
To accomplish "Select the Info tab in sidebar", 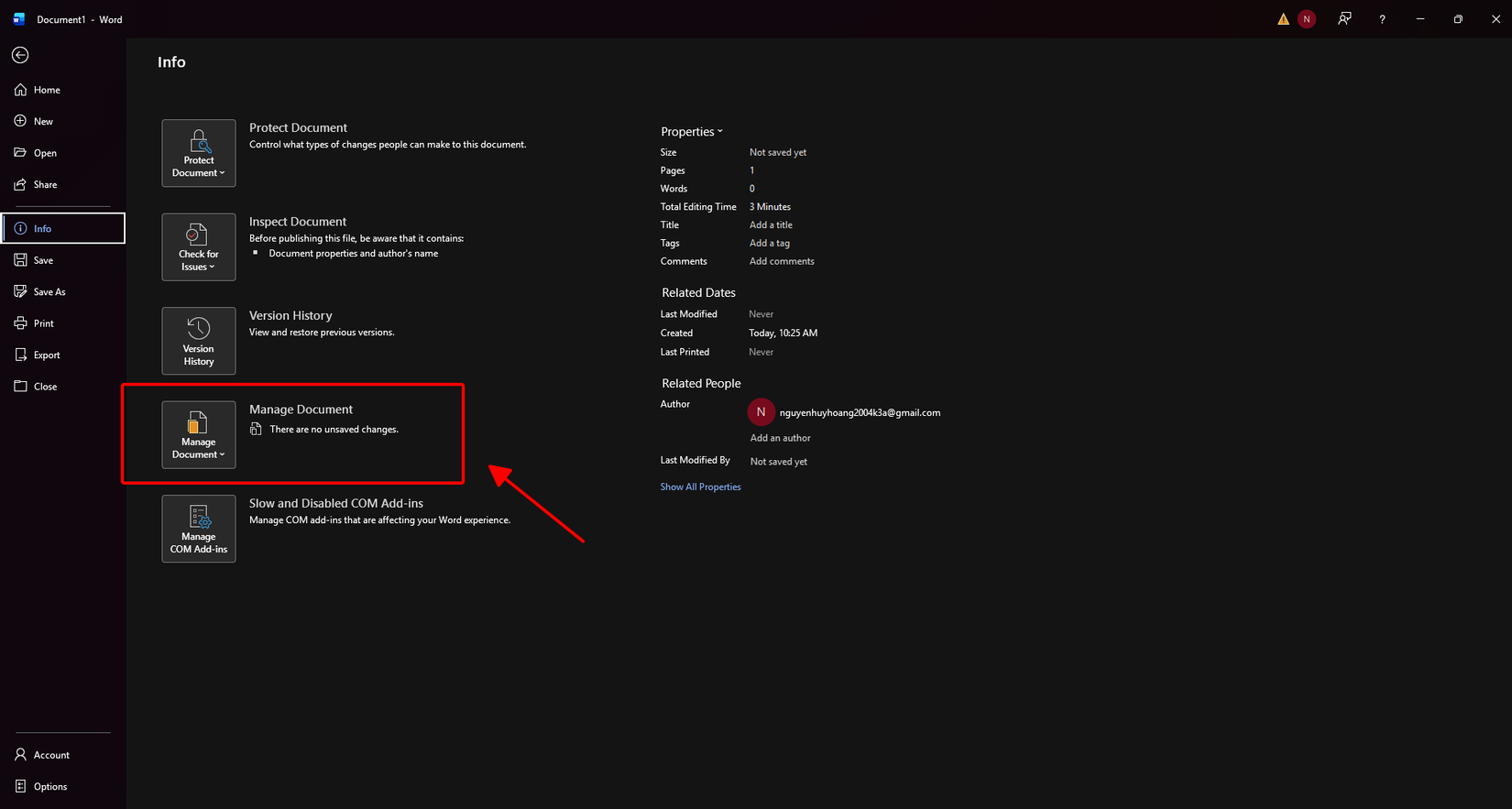I will click(x=63, y=228).
